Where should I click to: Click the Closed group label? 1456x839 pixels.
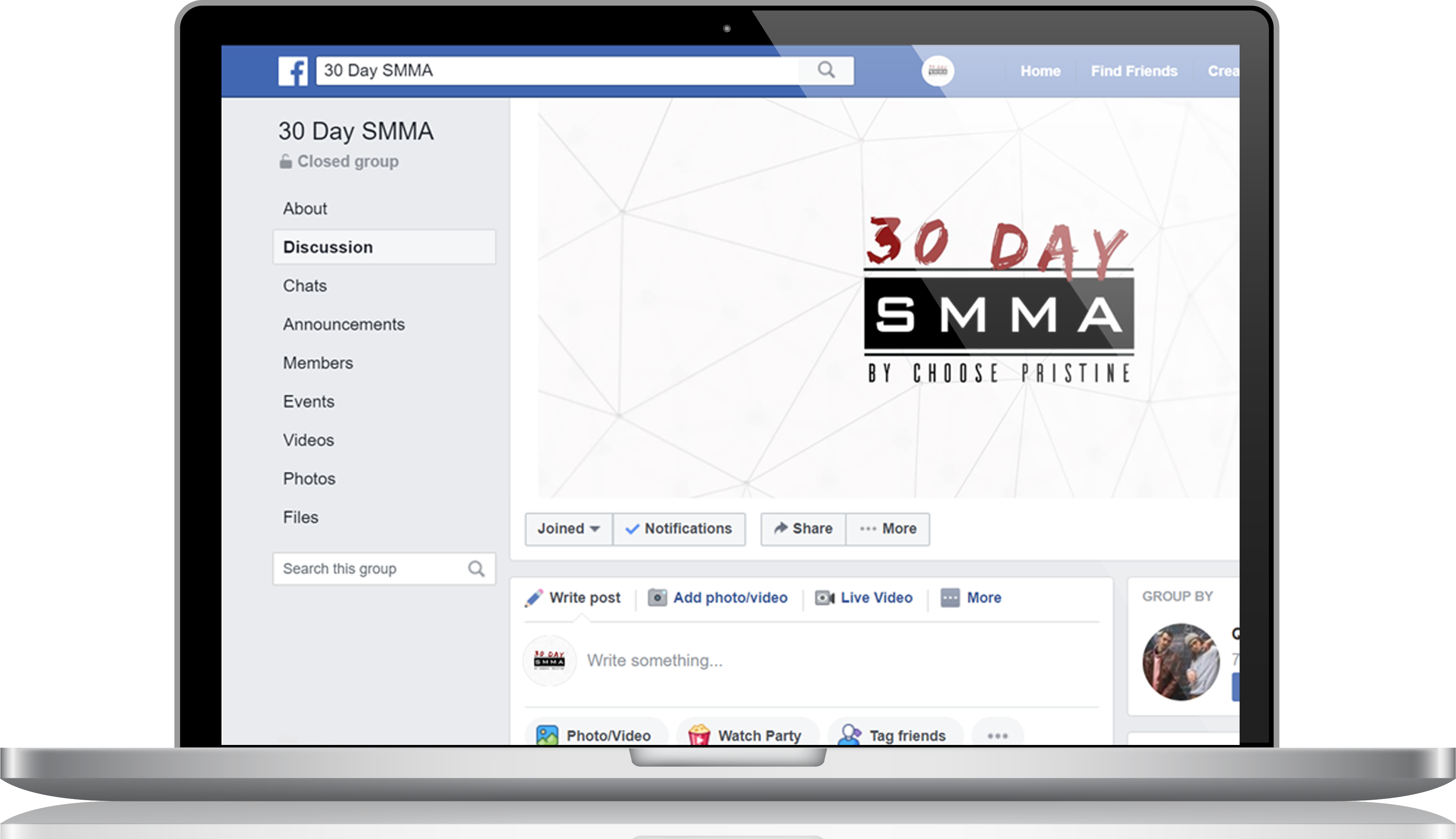pyautogui.click(x=348, y=161)
